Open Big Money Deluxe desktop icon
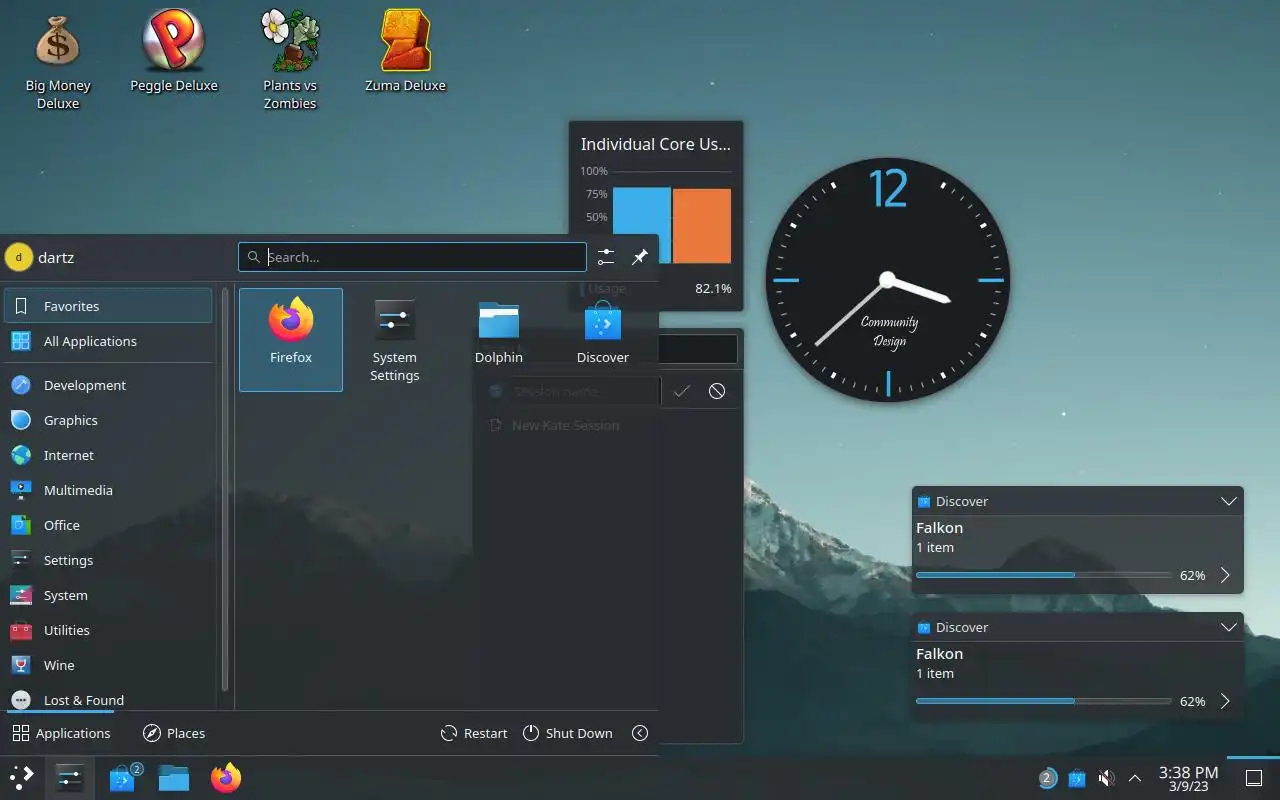Image resolution: width=1280 pixels, height=800 pixels. (57, 60)
